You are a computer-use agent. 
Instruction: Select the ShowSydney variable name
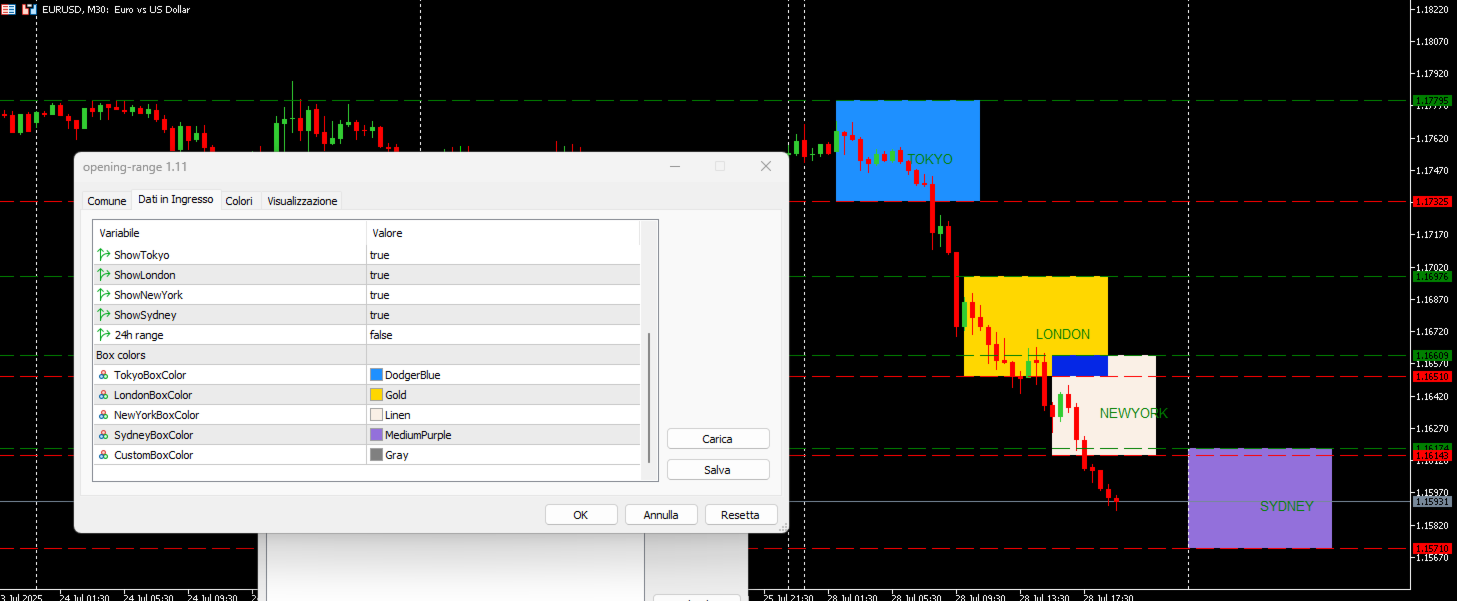click(x=145, y=315)
